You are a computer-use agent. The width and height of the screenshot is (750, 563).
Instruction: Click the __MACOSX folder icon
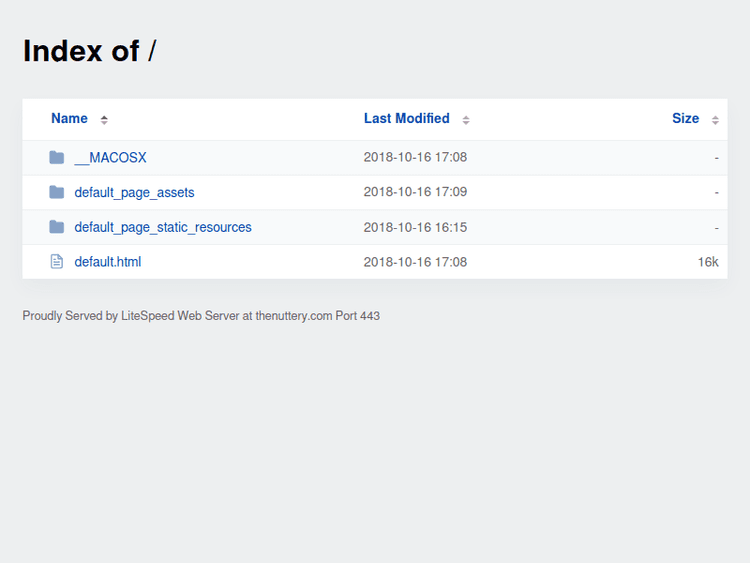tap(57, 158)
